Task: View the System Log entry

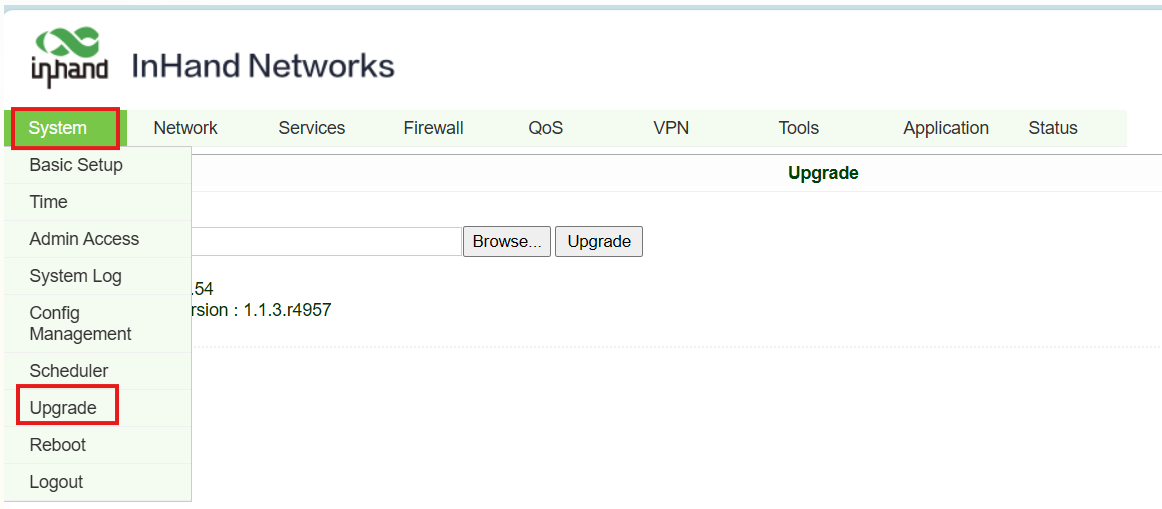Action: tap(75, 276)
